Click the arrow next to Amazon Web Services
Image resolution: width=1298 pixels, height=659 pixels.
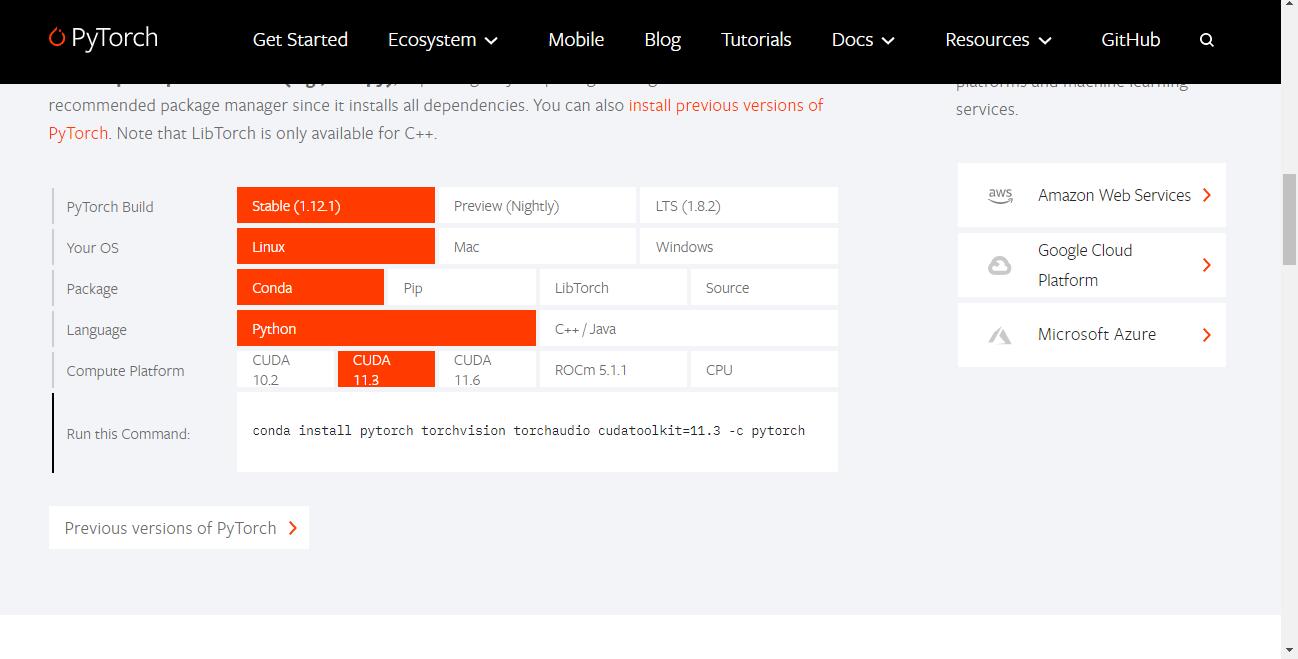pos(1206,195)
